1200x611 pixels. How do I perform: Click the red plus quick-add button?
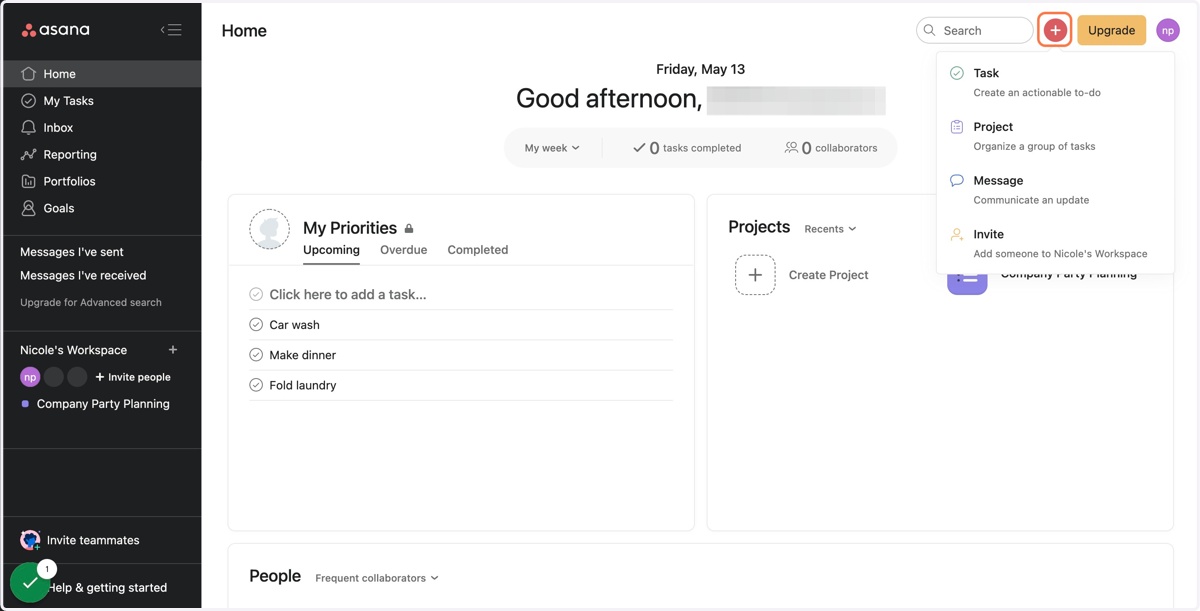[x=1055, y=30]
